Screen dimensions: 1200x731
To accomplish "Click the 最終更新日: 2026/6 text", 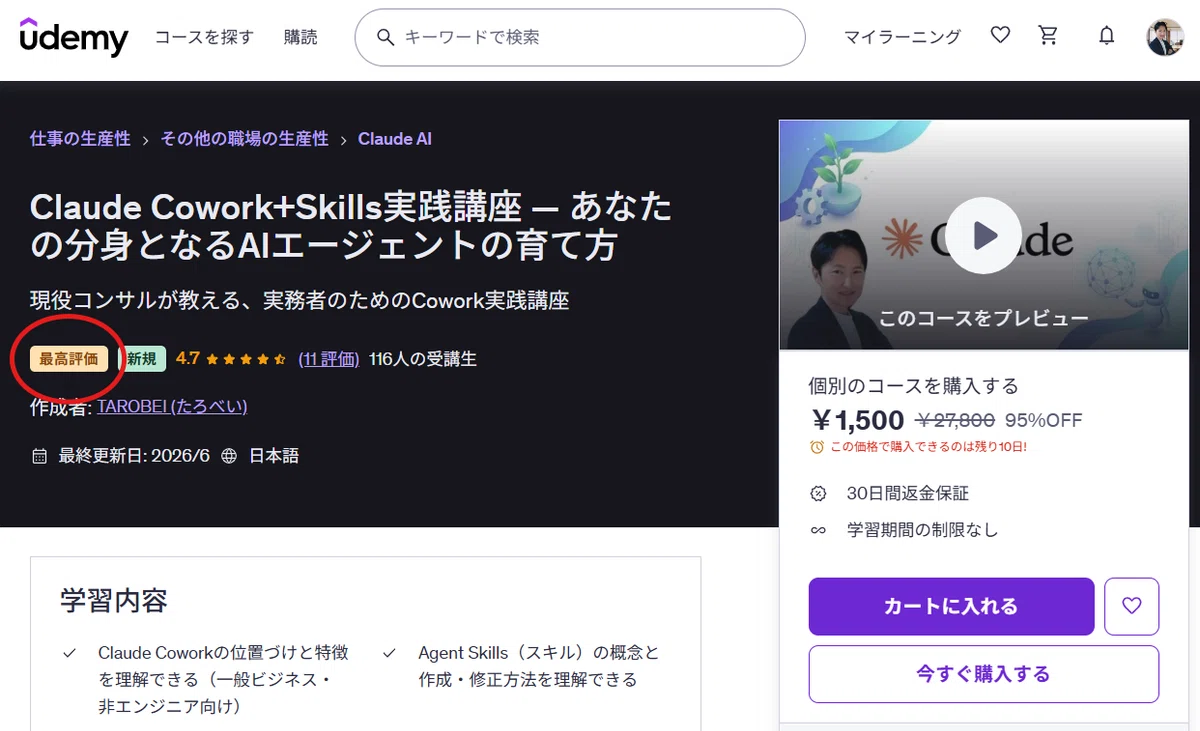I will click(134, 456).
